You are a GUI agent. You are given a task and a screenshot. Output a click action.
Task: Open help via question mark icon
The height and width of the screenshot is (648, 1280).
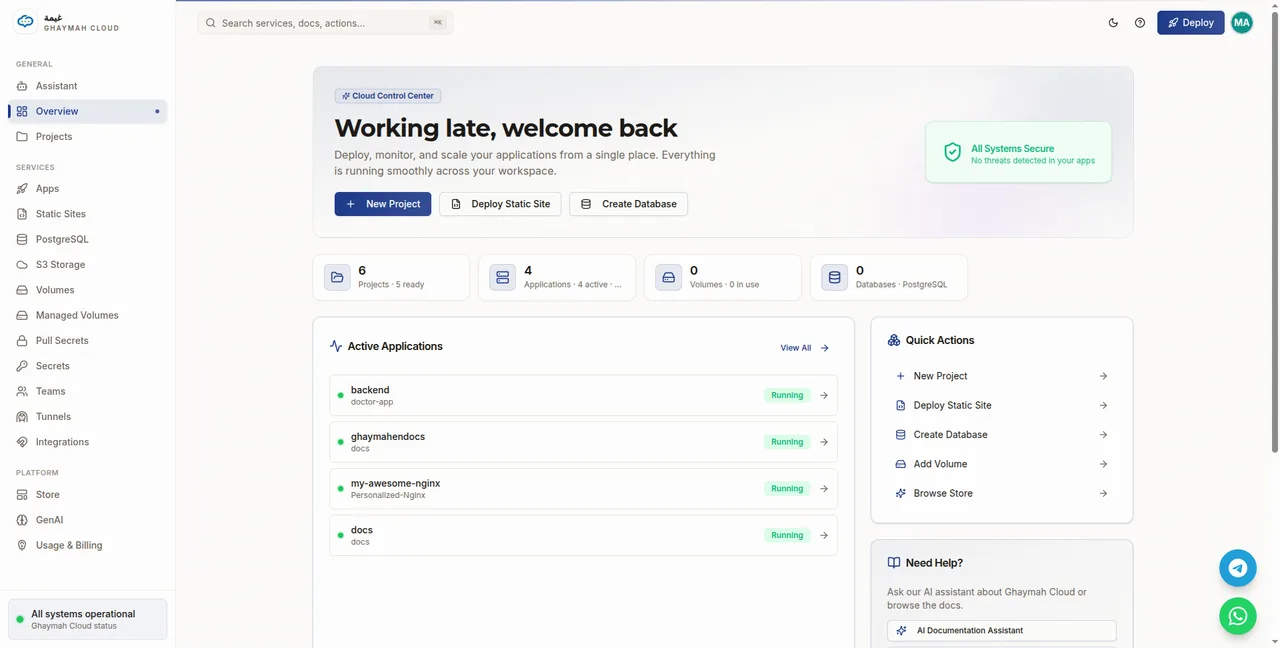pos(1140,23)
